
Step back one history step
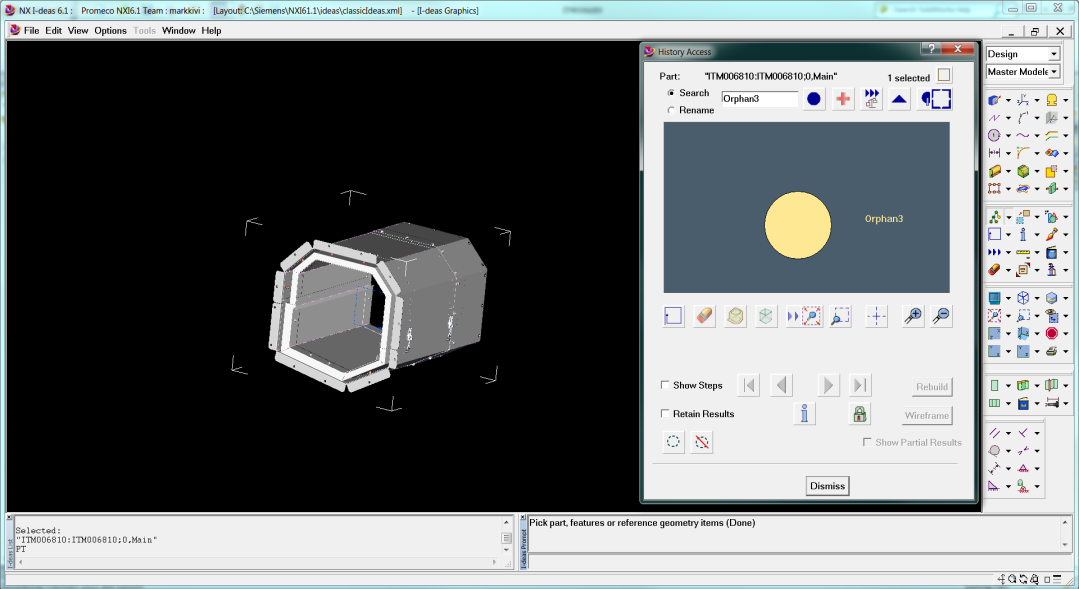781,385
